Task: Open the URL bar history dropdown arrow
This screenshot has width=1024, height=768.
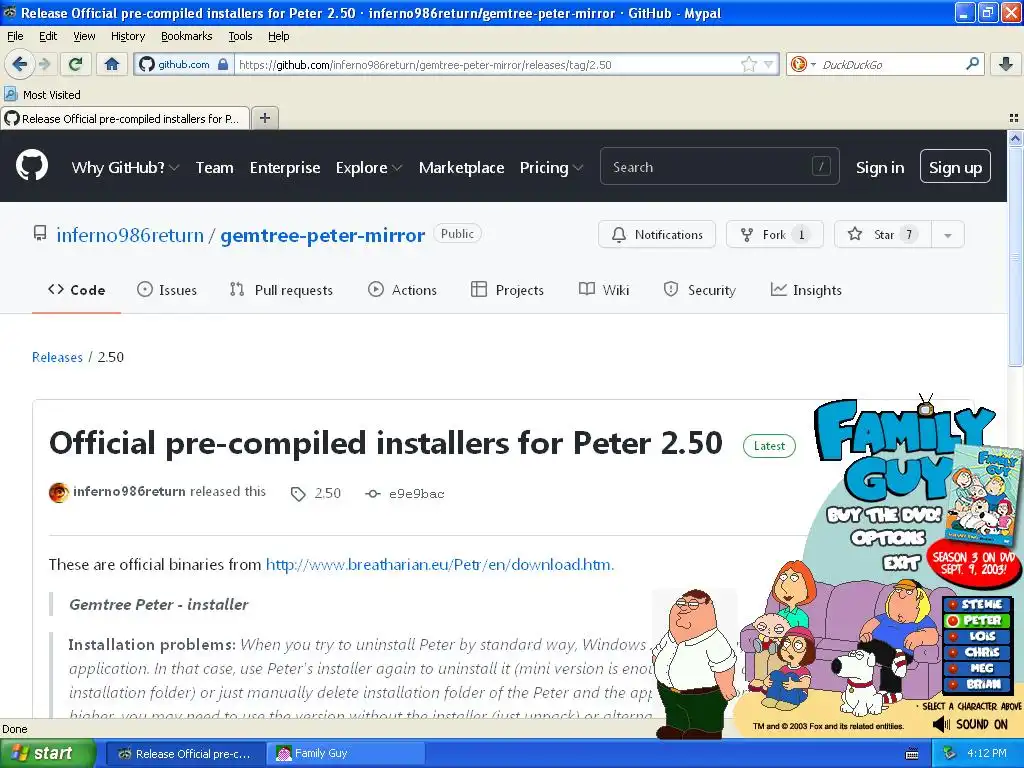Action: tap(769, 64)
